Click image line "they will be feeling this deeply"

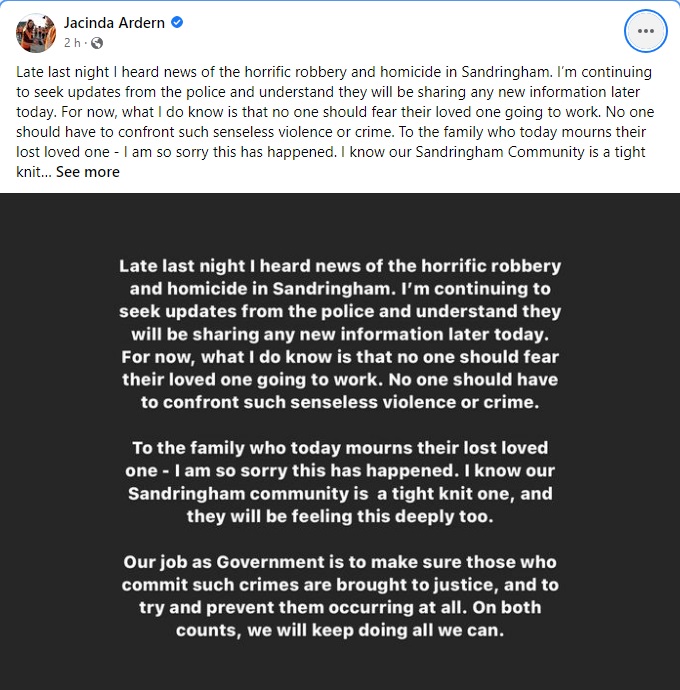[340, 517]
